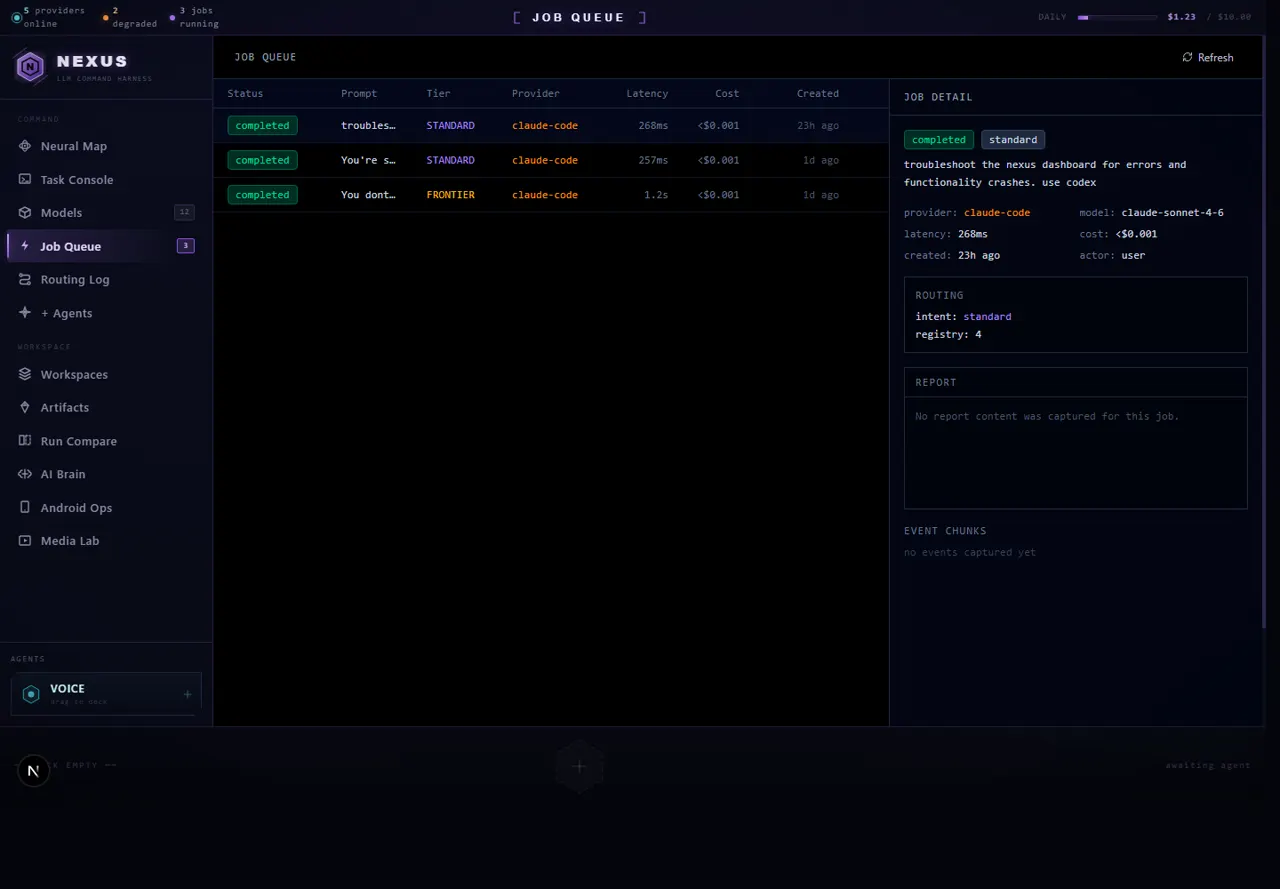Click the Workspaces layers icon
1280x889 pixels.
pos(25,374)
